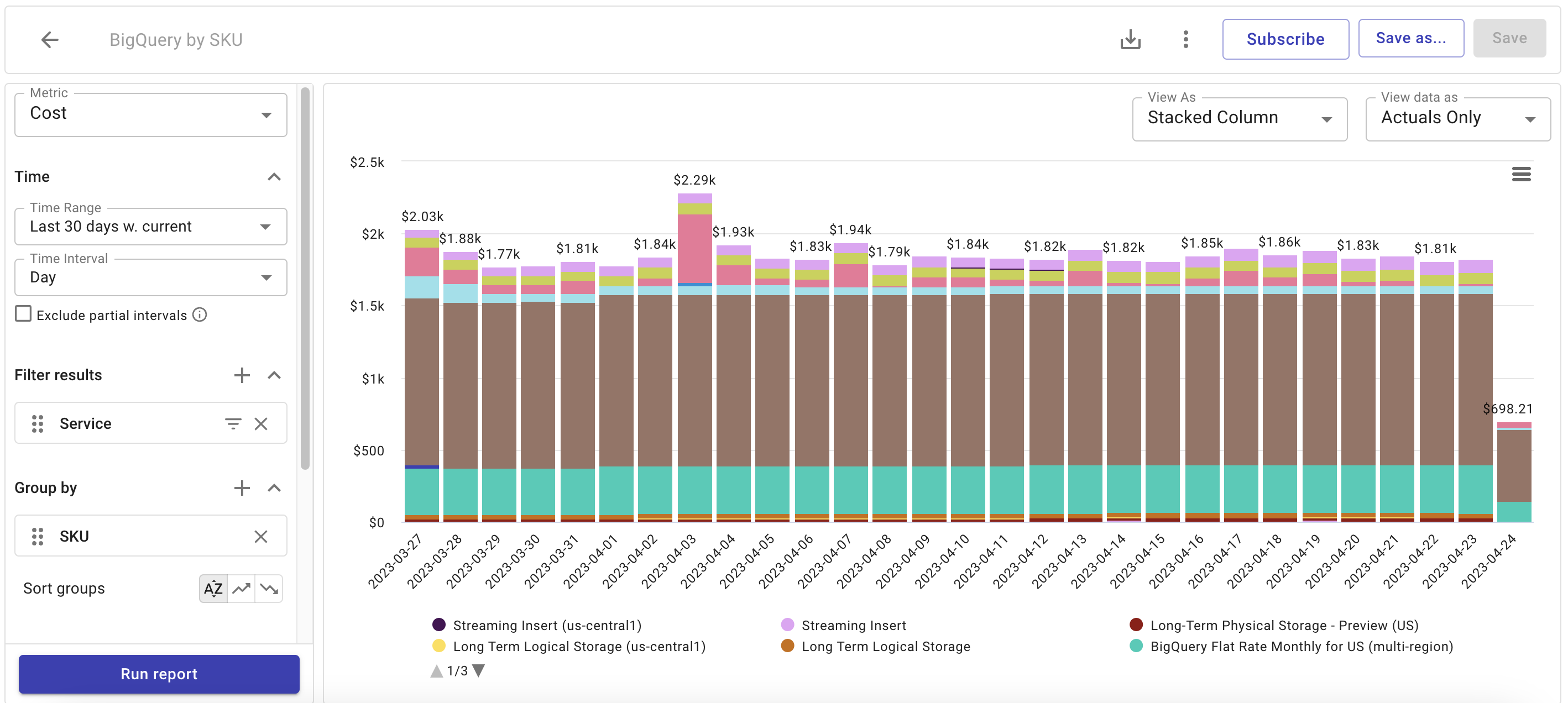Viewport: 1568px width, 703px height.
Task: Add a new Group by with the plus icon
Action: 242,487
